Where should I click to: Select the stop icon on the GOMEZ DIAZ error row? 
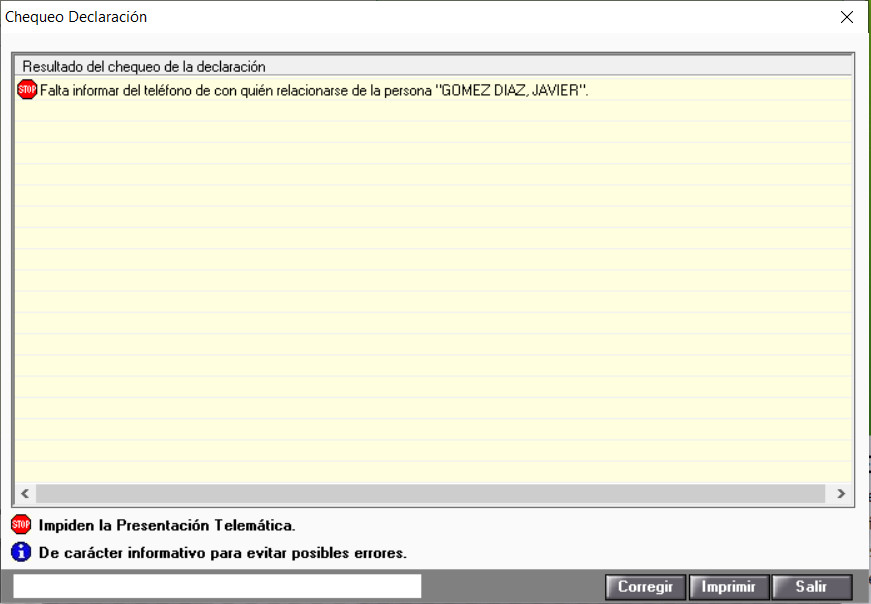[x=27, y=90]
